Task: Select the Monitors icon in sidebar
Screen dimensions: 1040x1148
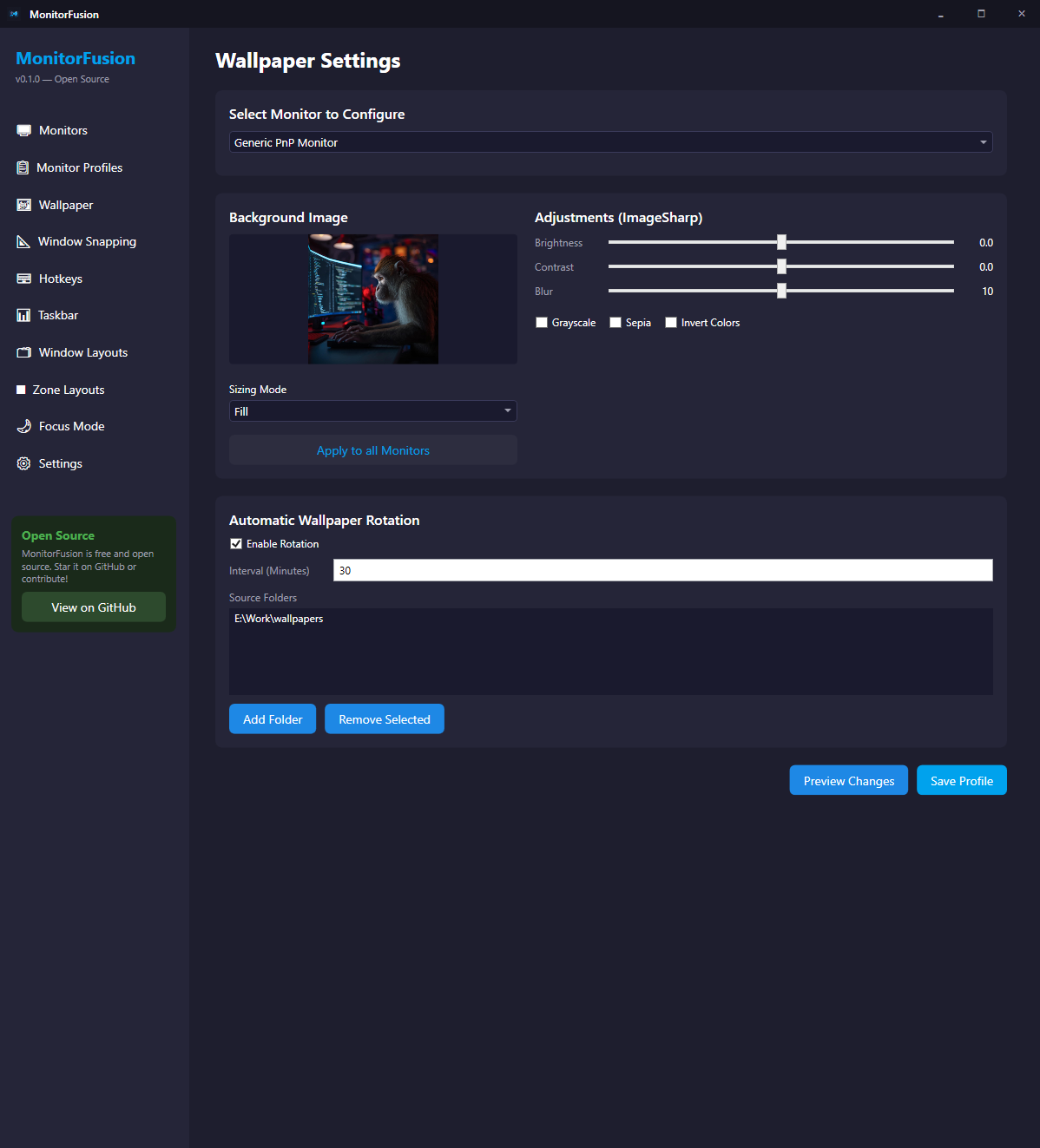Action: (23, 129)
